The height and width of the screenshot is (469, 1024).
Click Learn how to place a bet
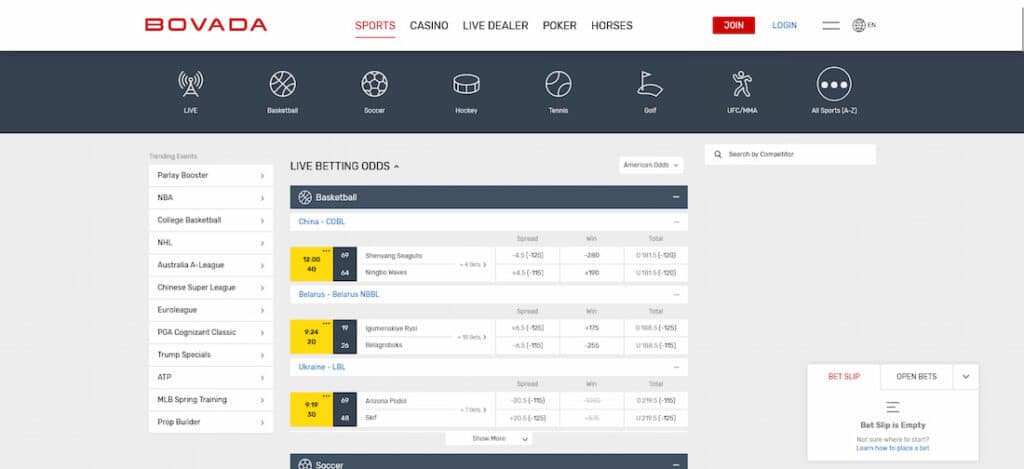point(893,449)
